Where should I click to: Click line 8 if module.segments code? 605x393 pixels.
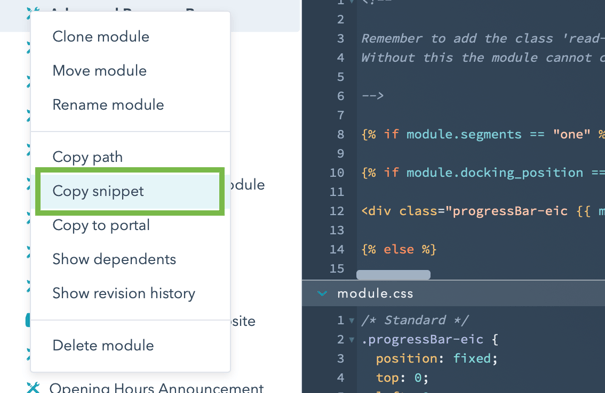click(x=482, y=134)
